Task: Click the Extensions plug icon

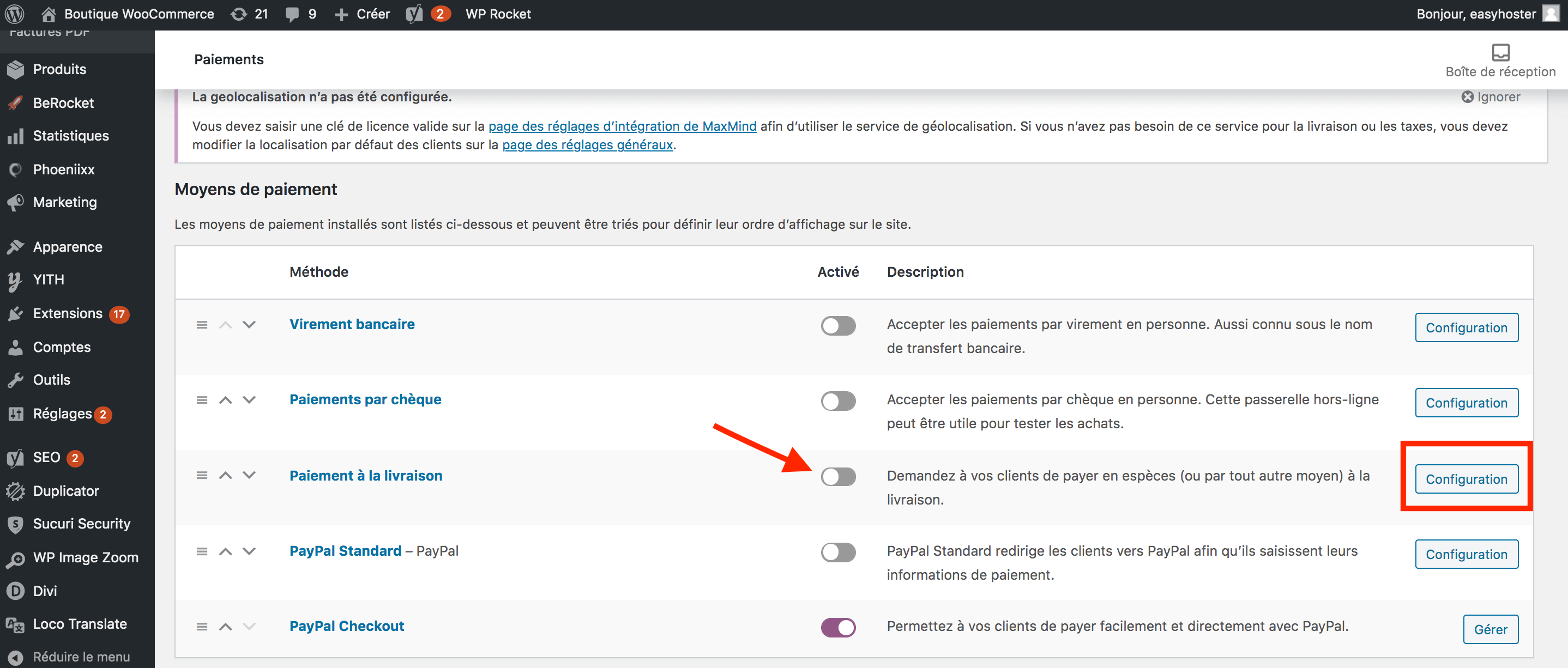Action: (16, 313)
